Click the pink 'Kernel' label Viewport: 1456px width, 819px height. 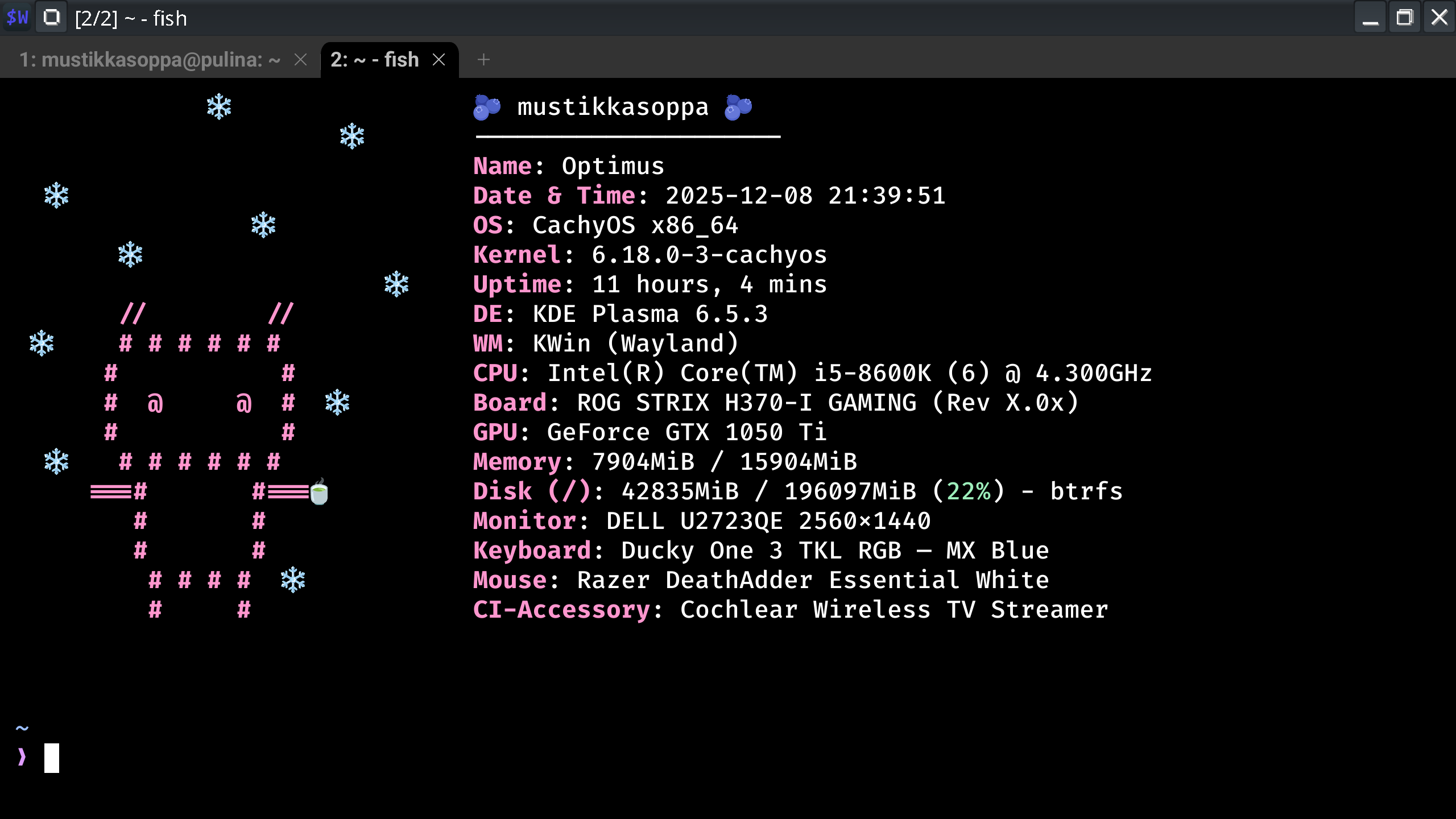coord(517,255)
